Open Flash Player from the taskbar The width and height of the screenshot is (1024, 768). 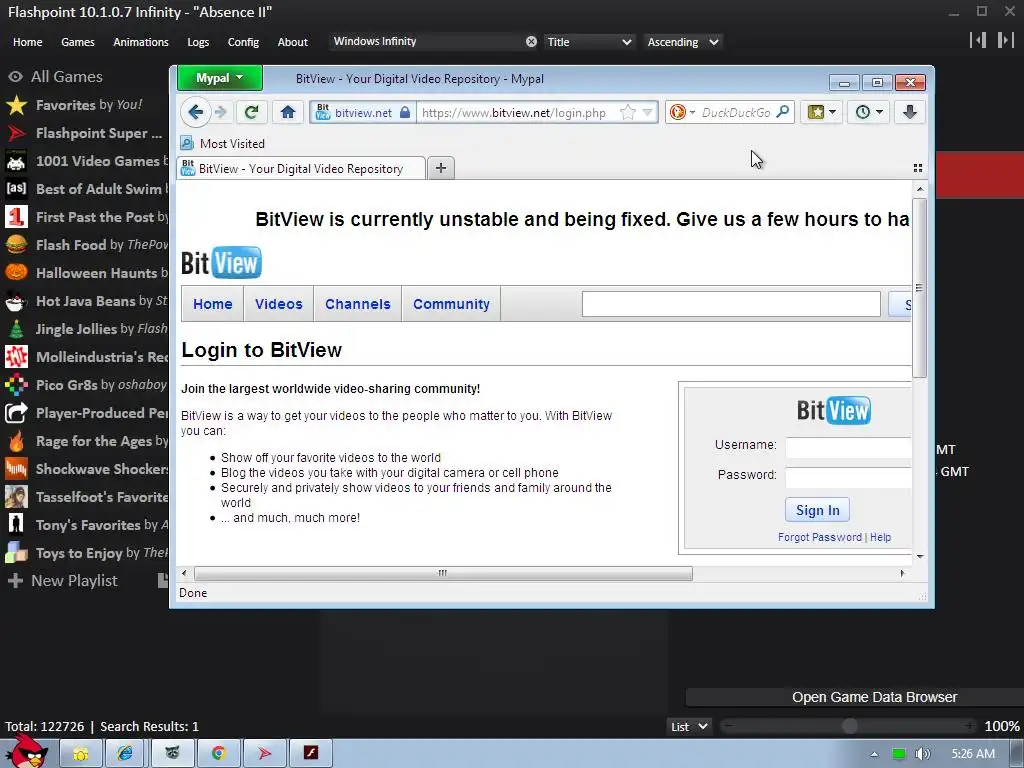[311, 753]
